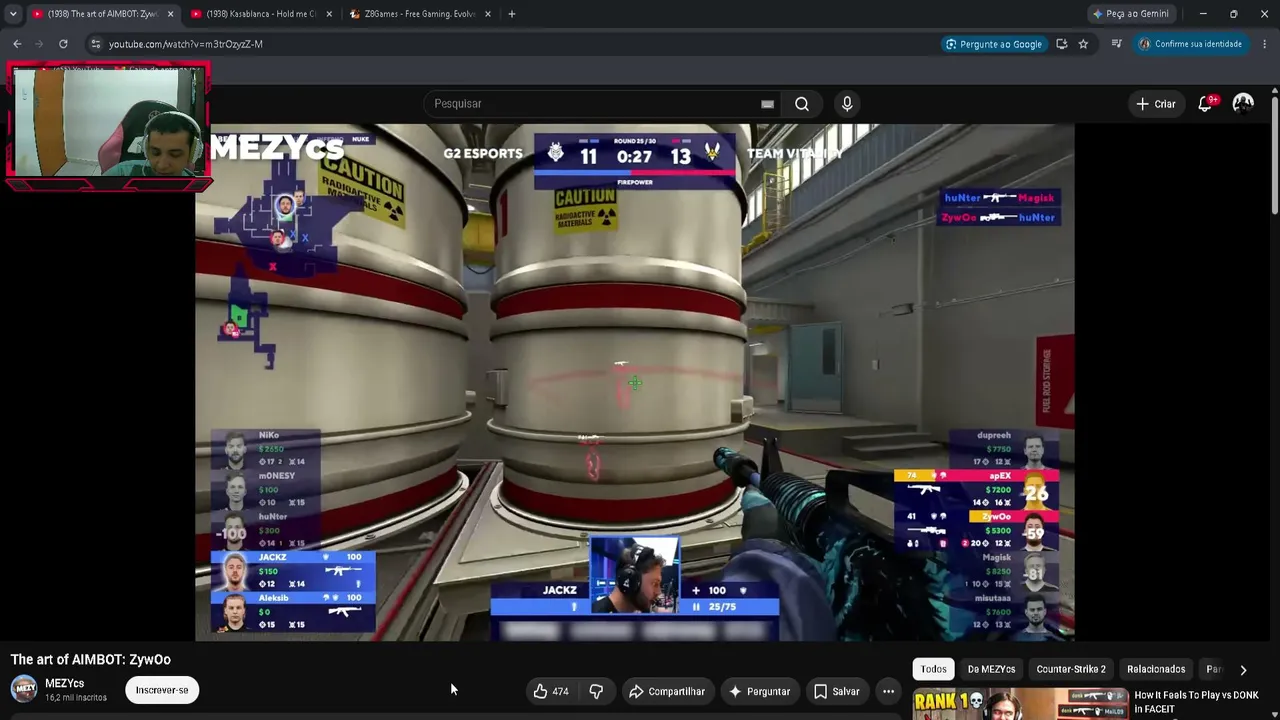Image resolution: width=1280 pixels, height=720 pixels.
Task: Click the install/share icon in address bar
Action: coord(1062,44)
